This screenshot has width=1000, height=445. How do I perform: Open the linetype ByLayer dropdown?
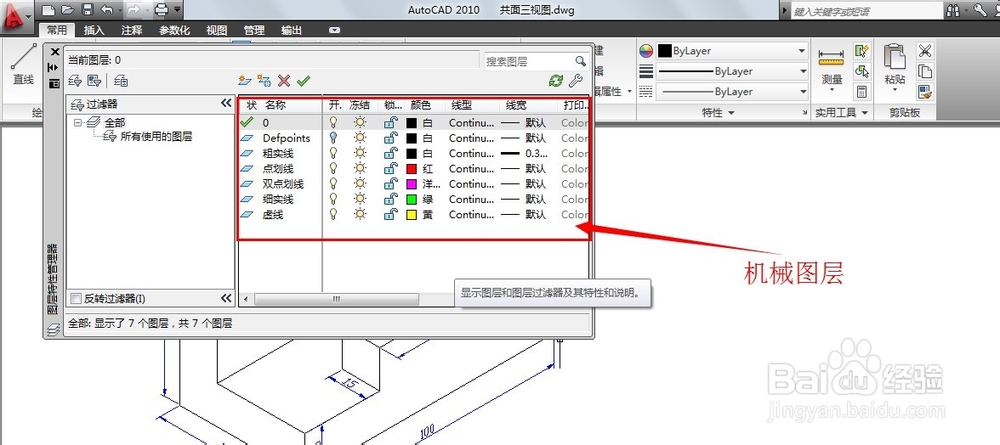[x=732, y=92]
